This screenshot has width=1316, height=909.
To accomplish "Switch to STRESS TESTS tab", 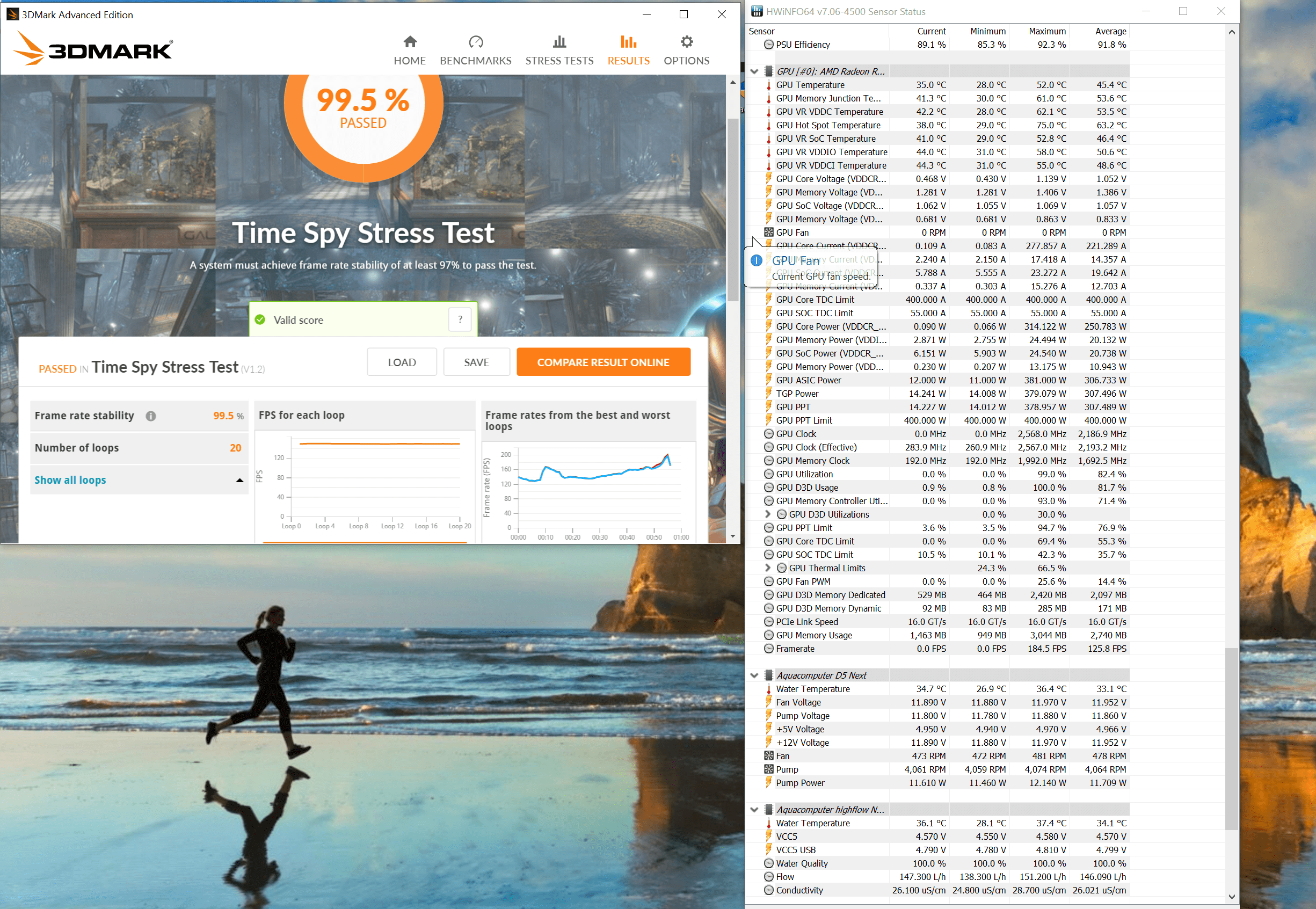I will [x=559, y=50].
